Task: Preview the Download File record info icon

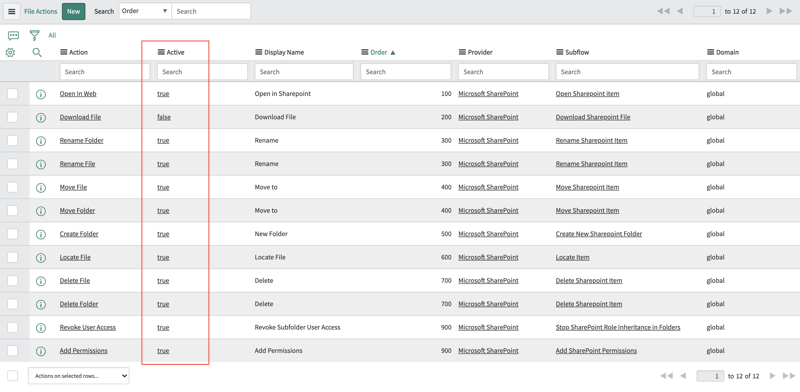Action: point(41,117)
